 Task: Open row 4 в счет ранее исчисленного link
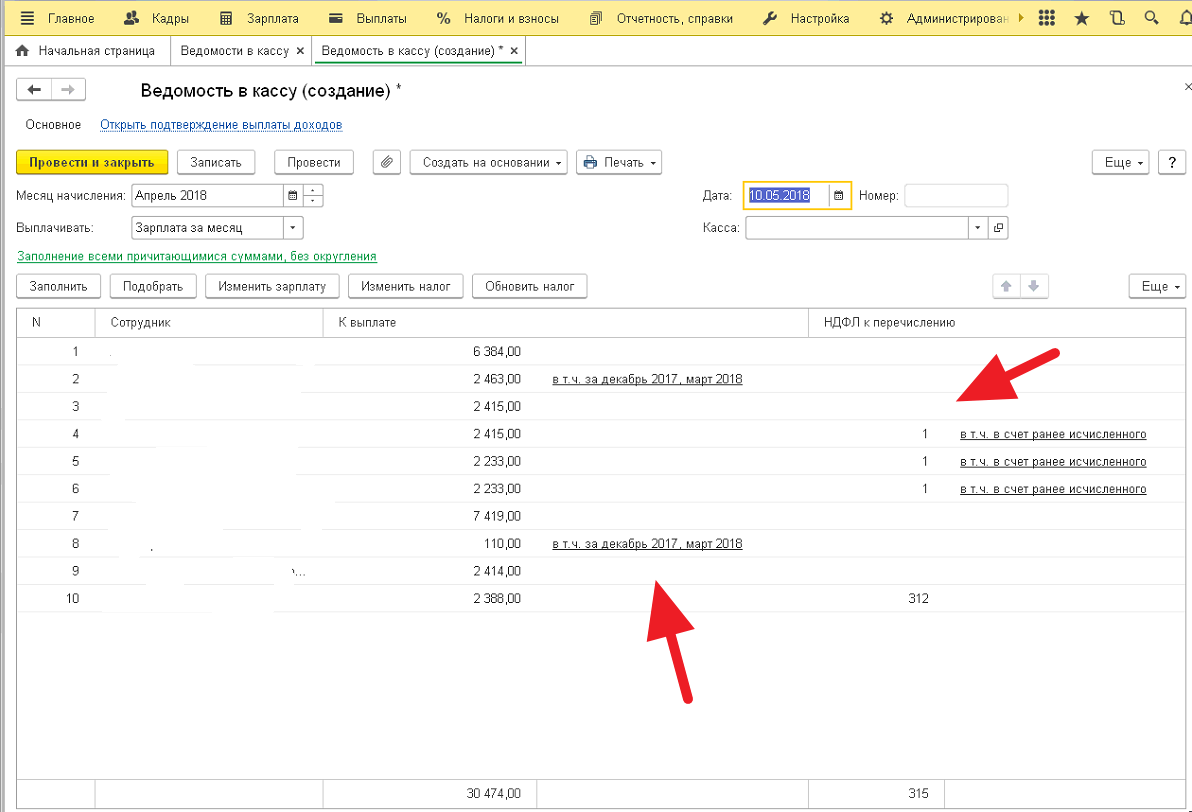click(1053, 434)
